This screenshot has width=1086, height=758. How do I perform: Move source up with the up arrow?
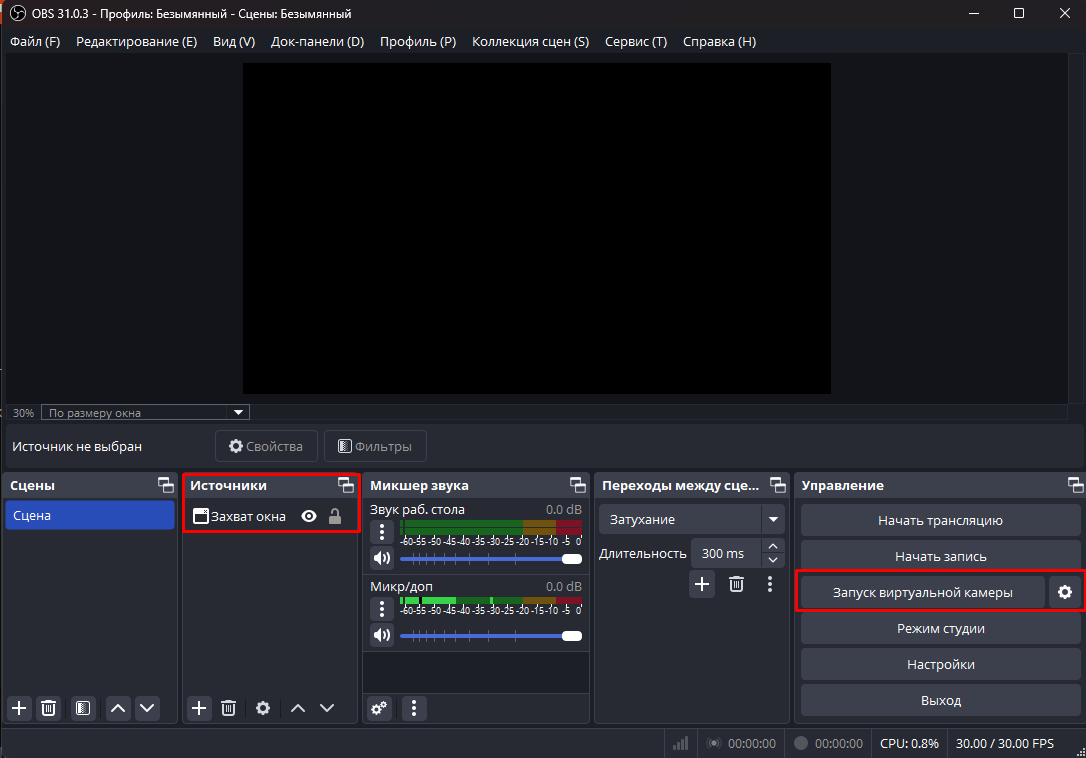(296, 708)
